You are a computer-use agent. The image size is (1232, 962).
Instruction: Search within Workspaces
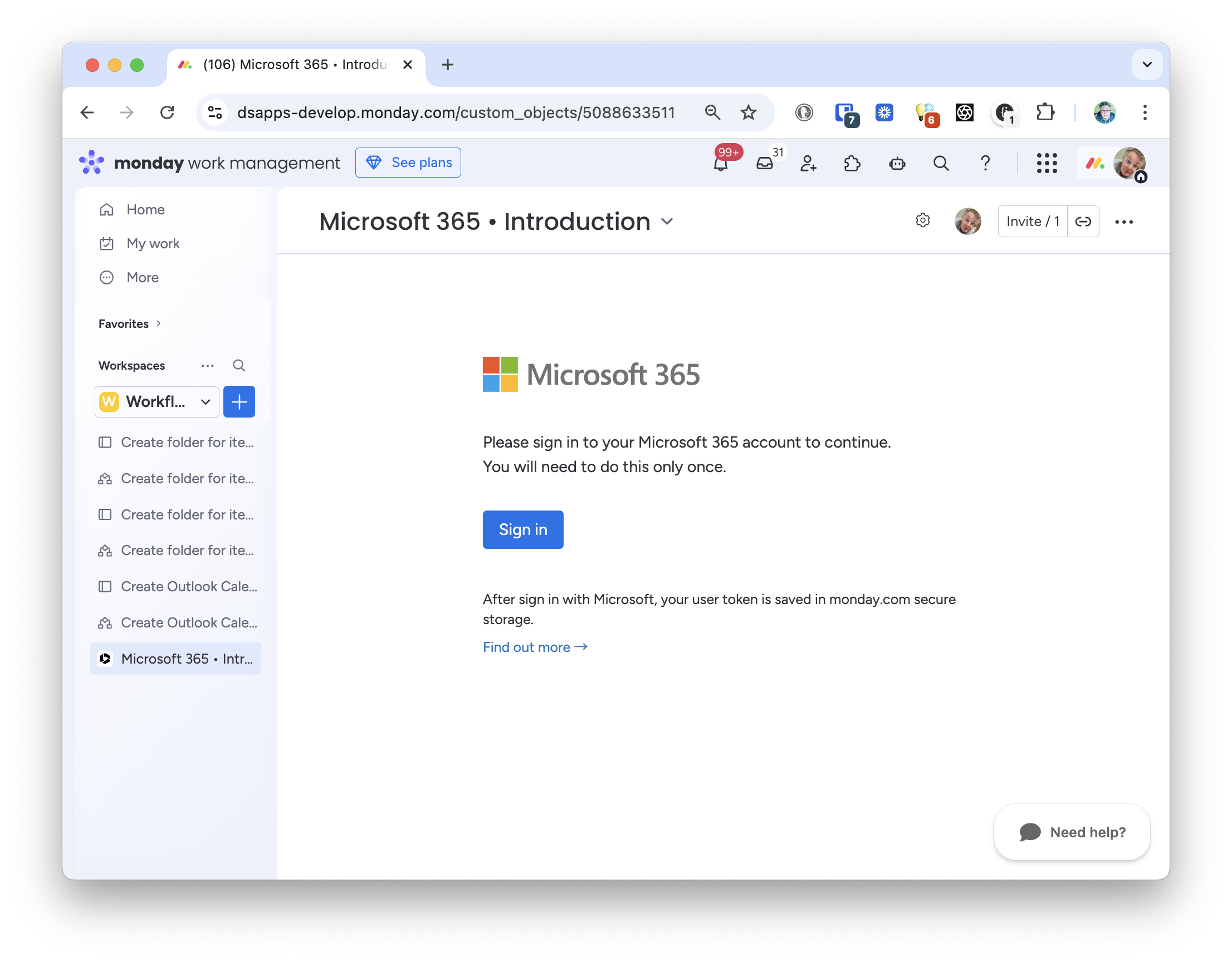[x=239, y=365]
